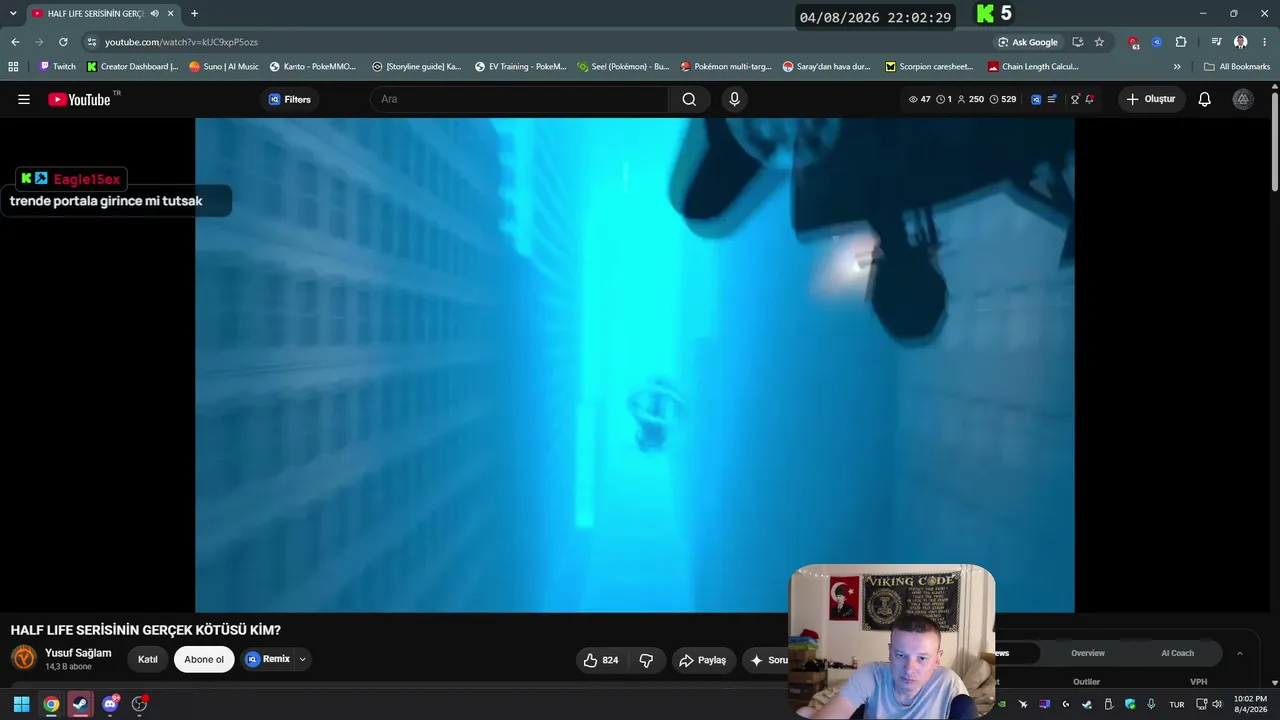Image resolution: width=1280 pixels, height=720 pixels.
Task: Open the Seel (Pokémon) bookmark
Action: coord(622,67)
